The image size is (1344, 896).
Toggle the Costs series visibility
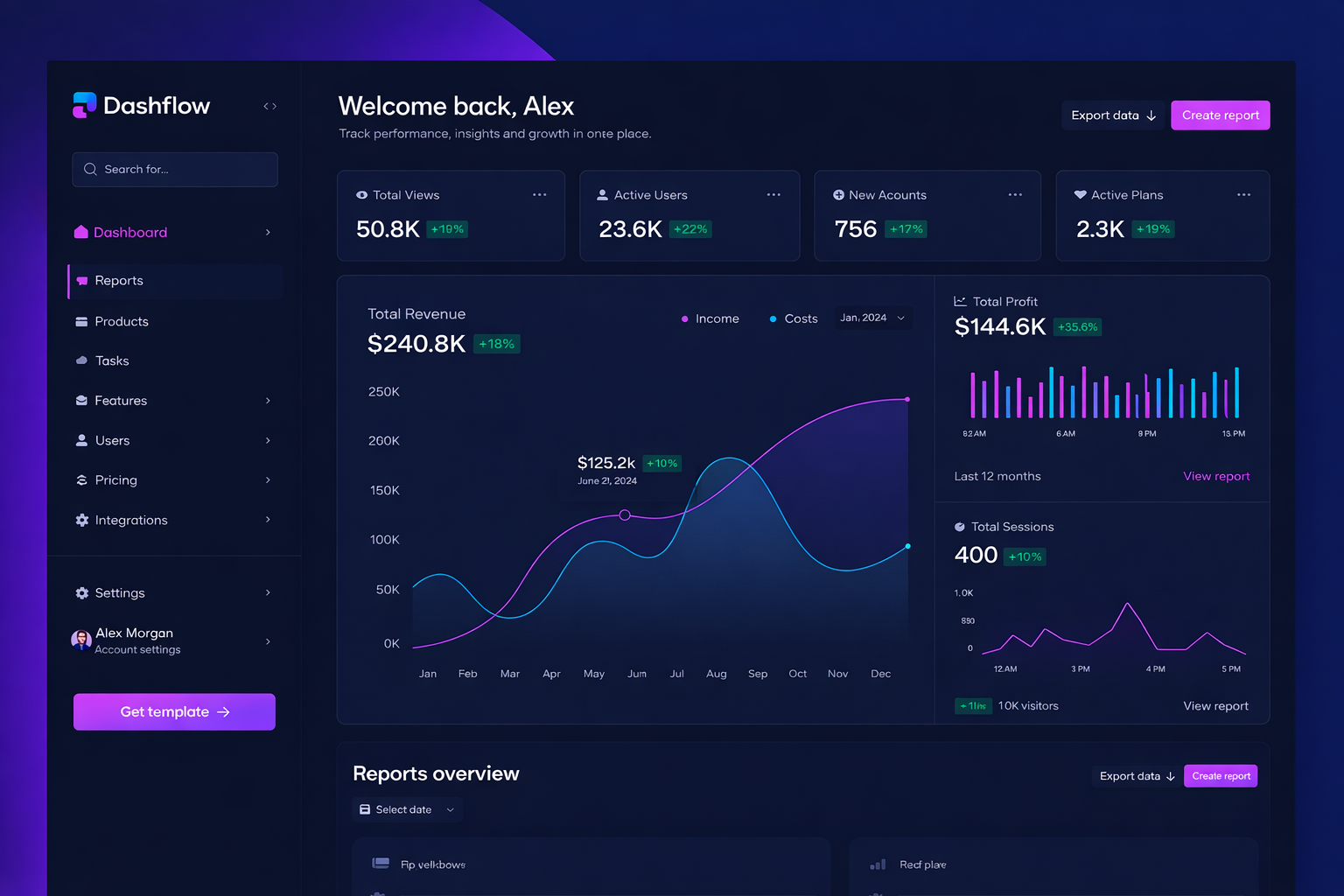click(793, 318)
